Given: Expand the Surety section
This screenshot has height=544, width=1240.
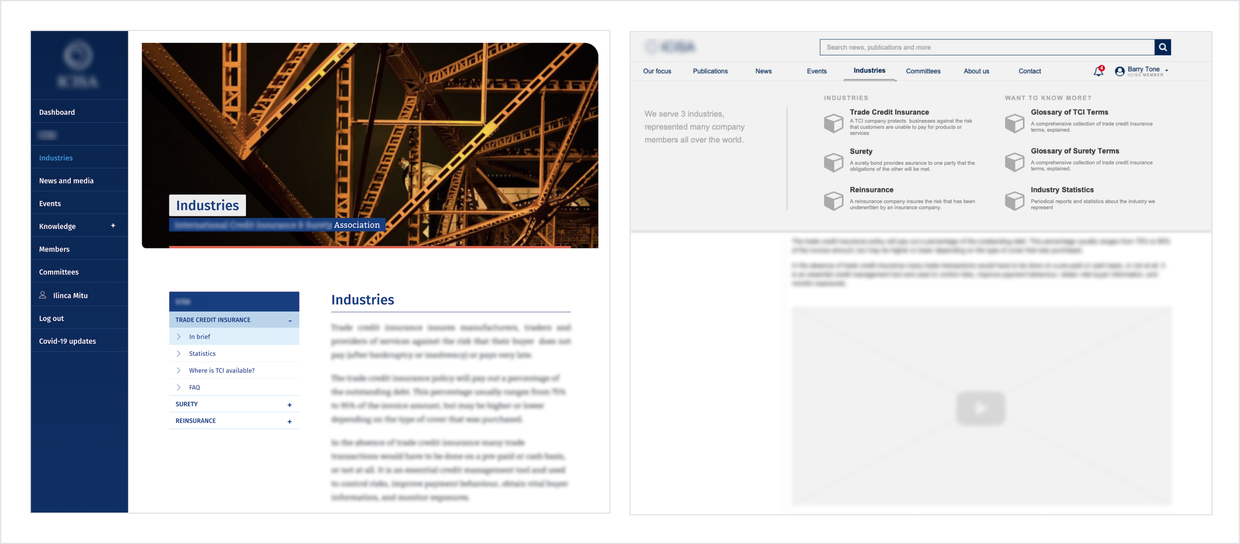Looking at the screenshot, I should point(290,405).
